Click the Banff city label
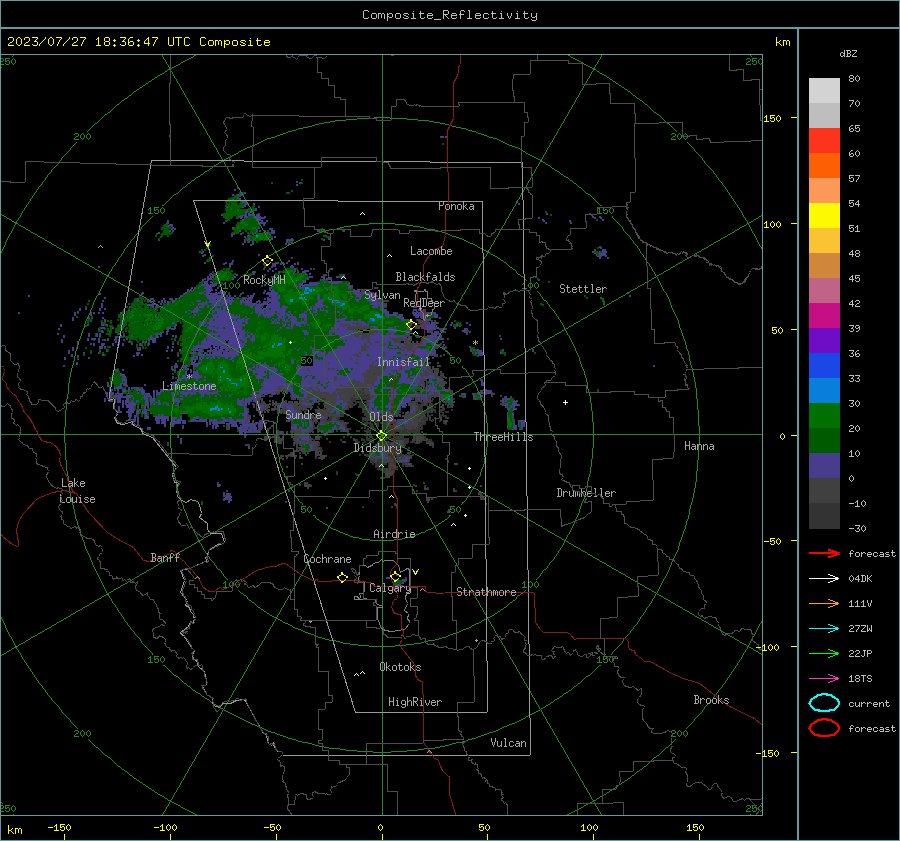 (x=165, y=558)
